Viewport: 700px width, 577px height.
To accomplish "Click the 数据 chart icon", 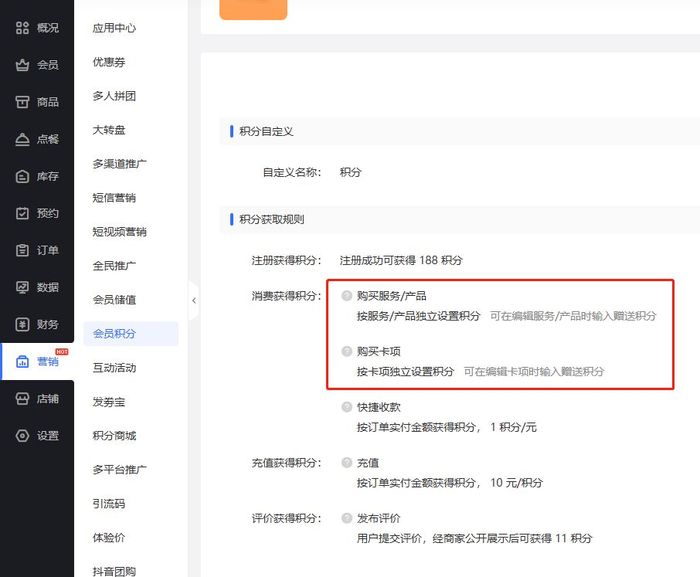I will pos(22,287).
